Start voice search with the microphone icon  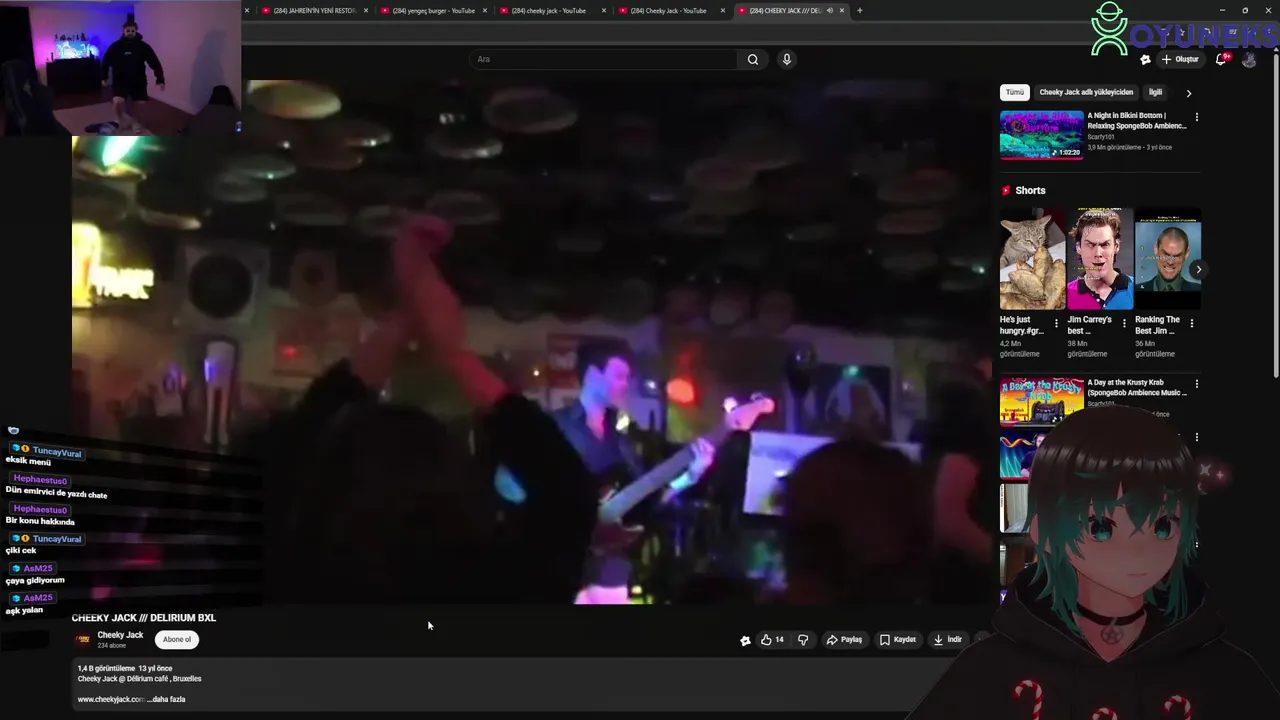[x=787, y=59]
